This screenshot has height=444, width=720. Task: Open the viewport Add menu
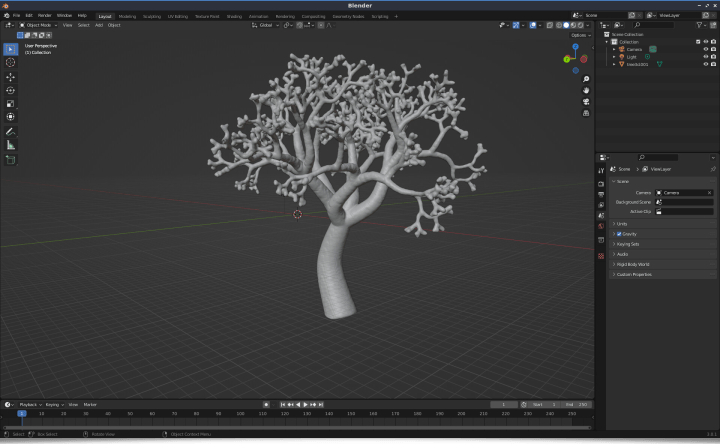(x=99, y=25)
